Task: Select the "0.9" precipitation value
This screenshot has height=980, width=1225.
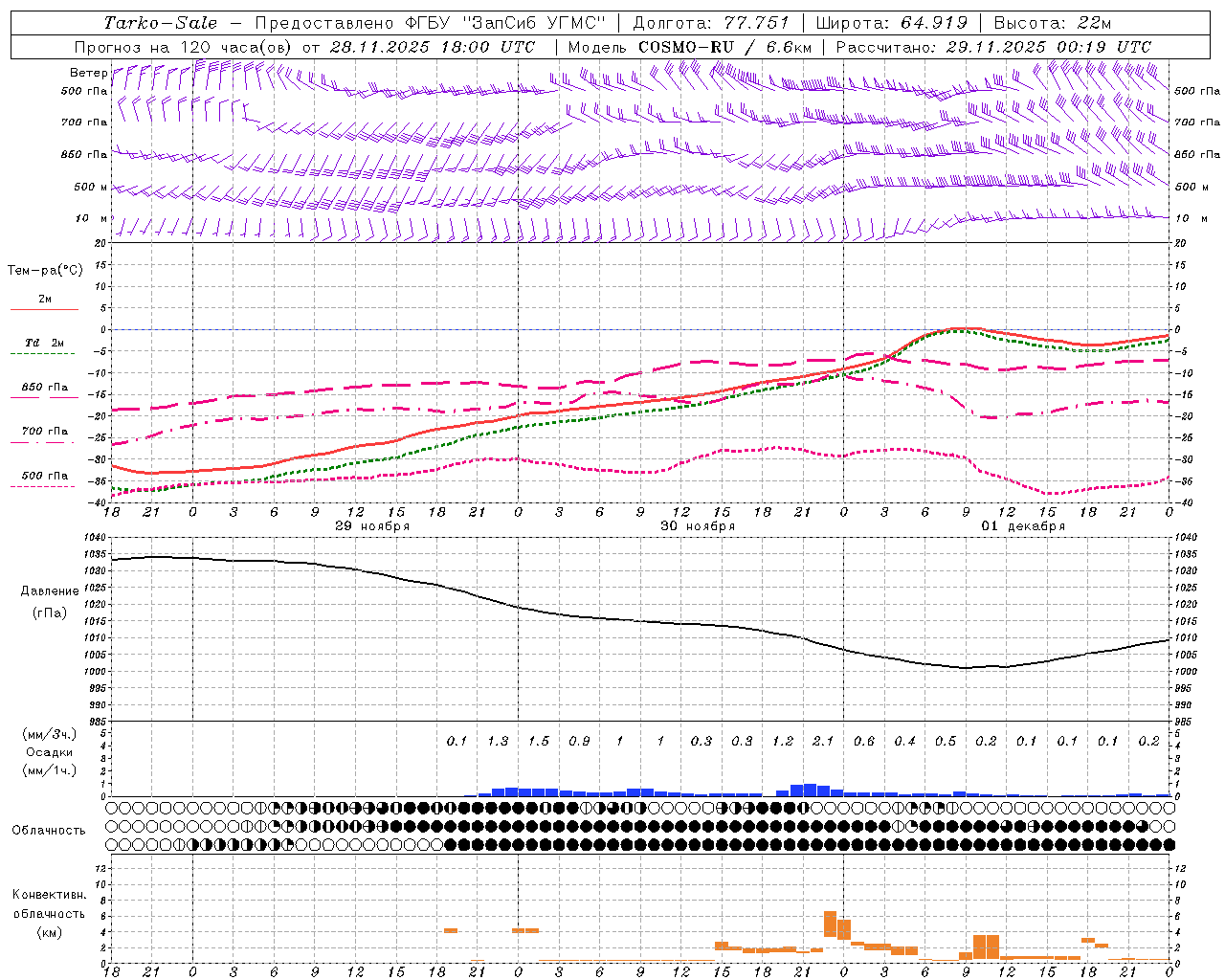Action: (579, 742)
